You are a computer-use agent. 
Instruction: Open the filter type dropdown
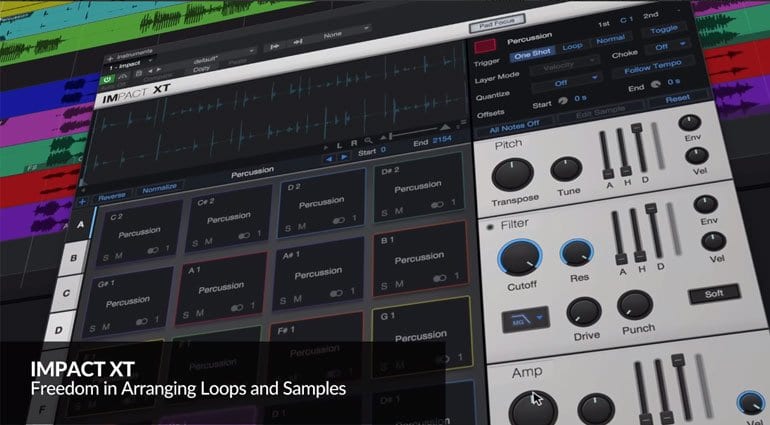point(525,319)
